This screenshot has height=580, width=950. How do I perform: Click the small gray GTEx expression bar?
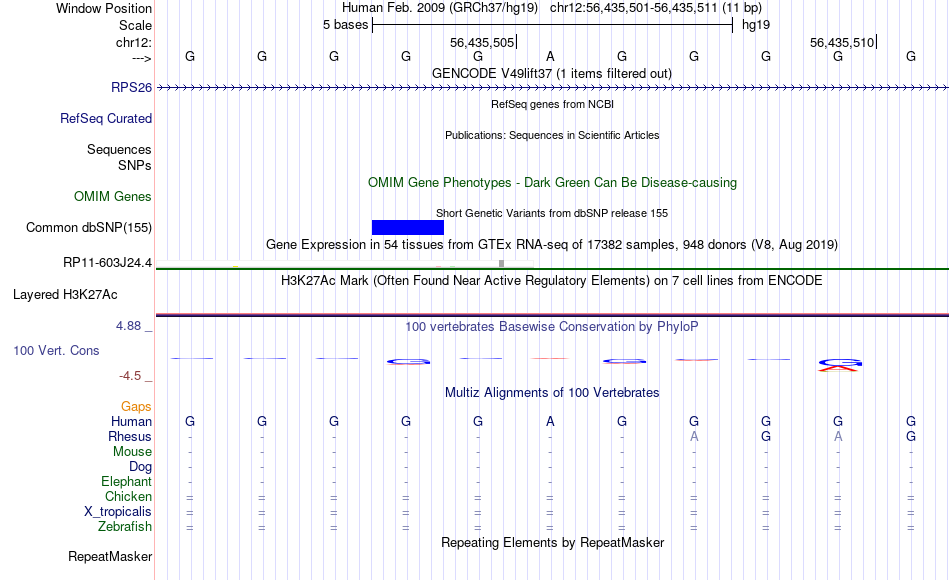click(501, 263)
